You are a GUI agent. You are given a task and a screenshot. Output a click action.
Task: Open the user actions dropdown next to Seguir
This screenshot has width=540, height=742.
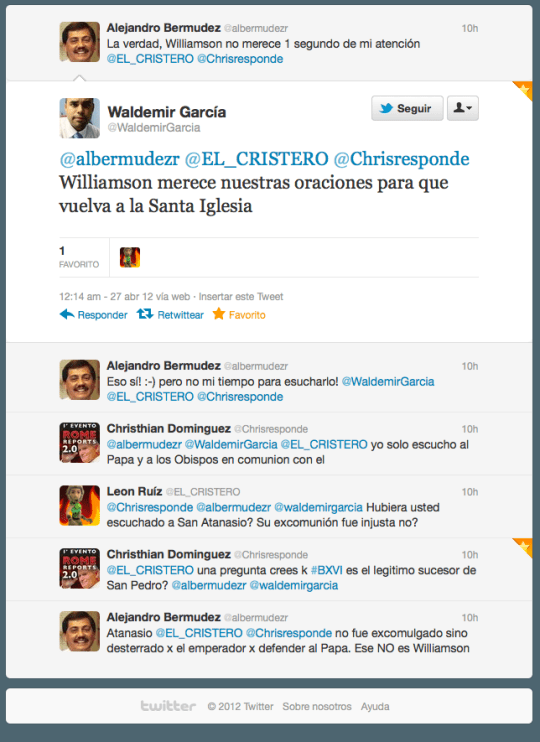(x=463, y=108)
